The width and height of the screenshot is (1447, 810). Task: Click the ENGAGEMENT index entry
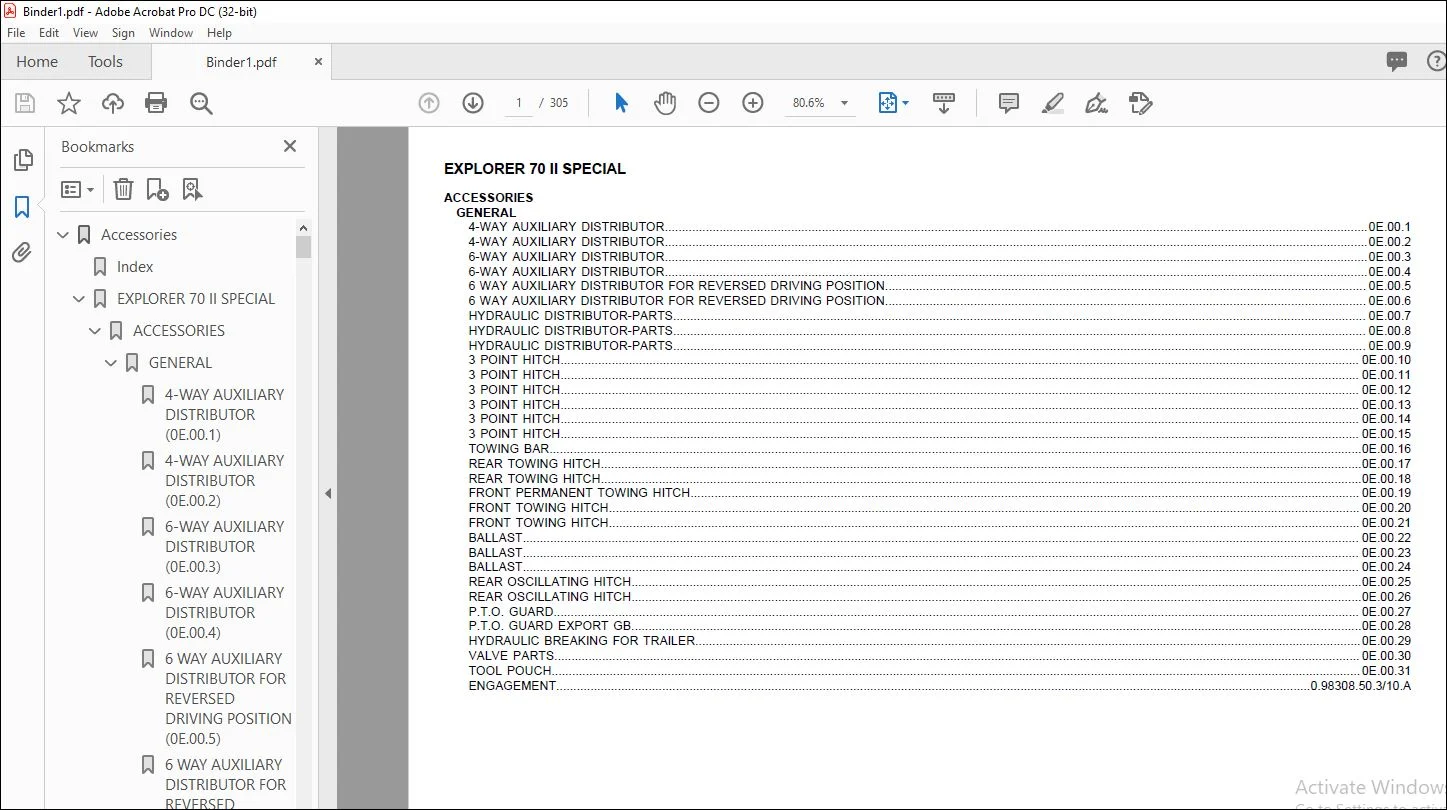pyautogui.click(x=512, y=686)
